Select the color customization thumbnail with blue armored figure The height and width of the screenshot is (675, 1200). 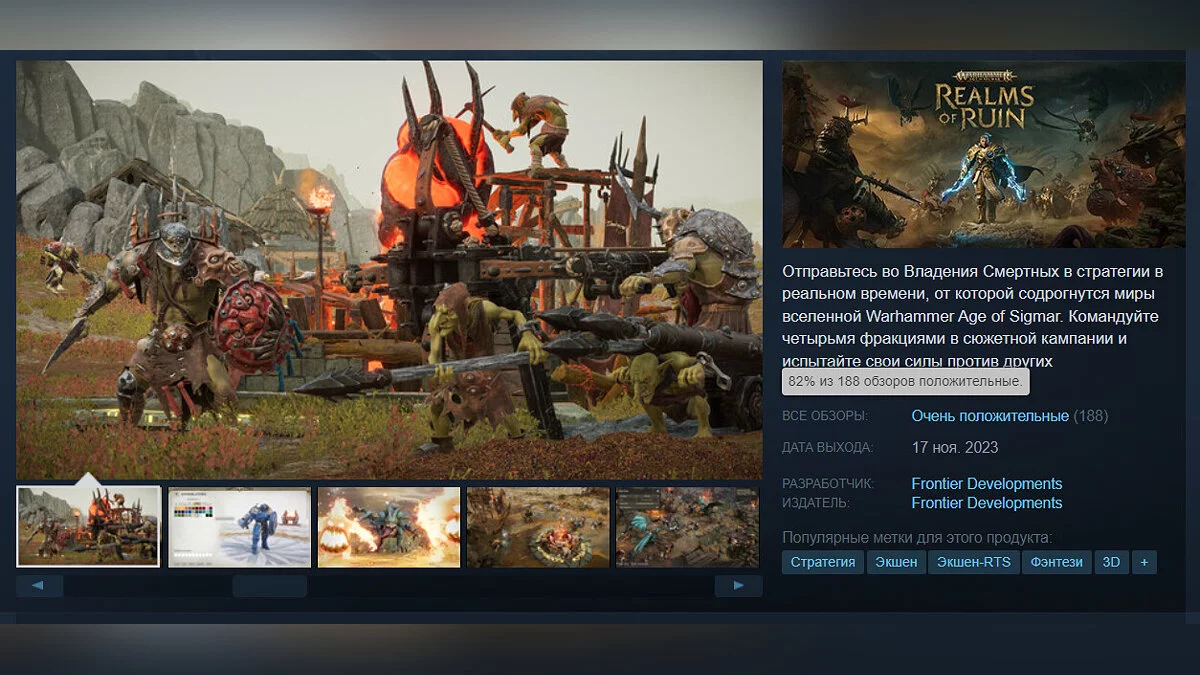tap(240, 527)
